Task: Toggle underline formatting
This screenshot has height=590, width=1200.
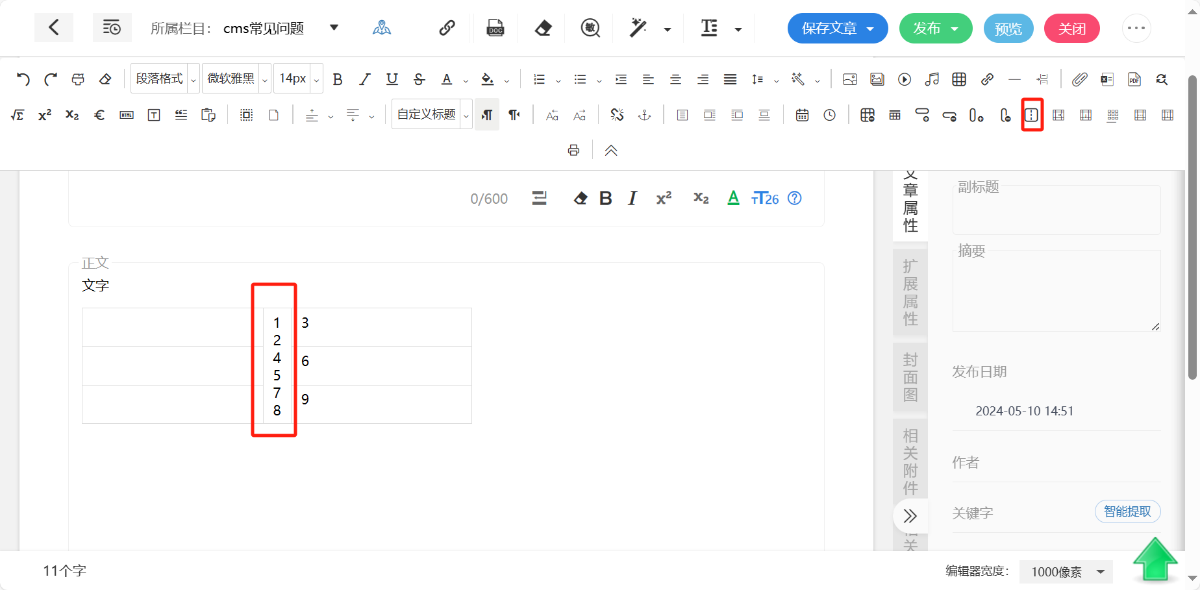Action: (x=392, y=79)
